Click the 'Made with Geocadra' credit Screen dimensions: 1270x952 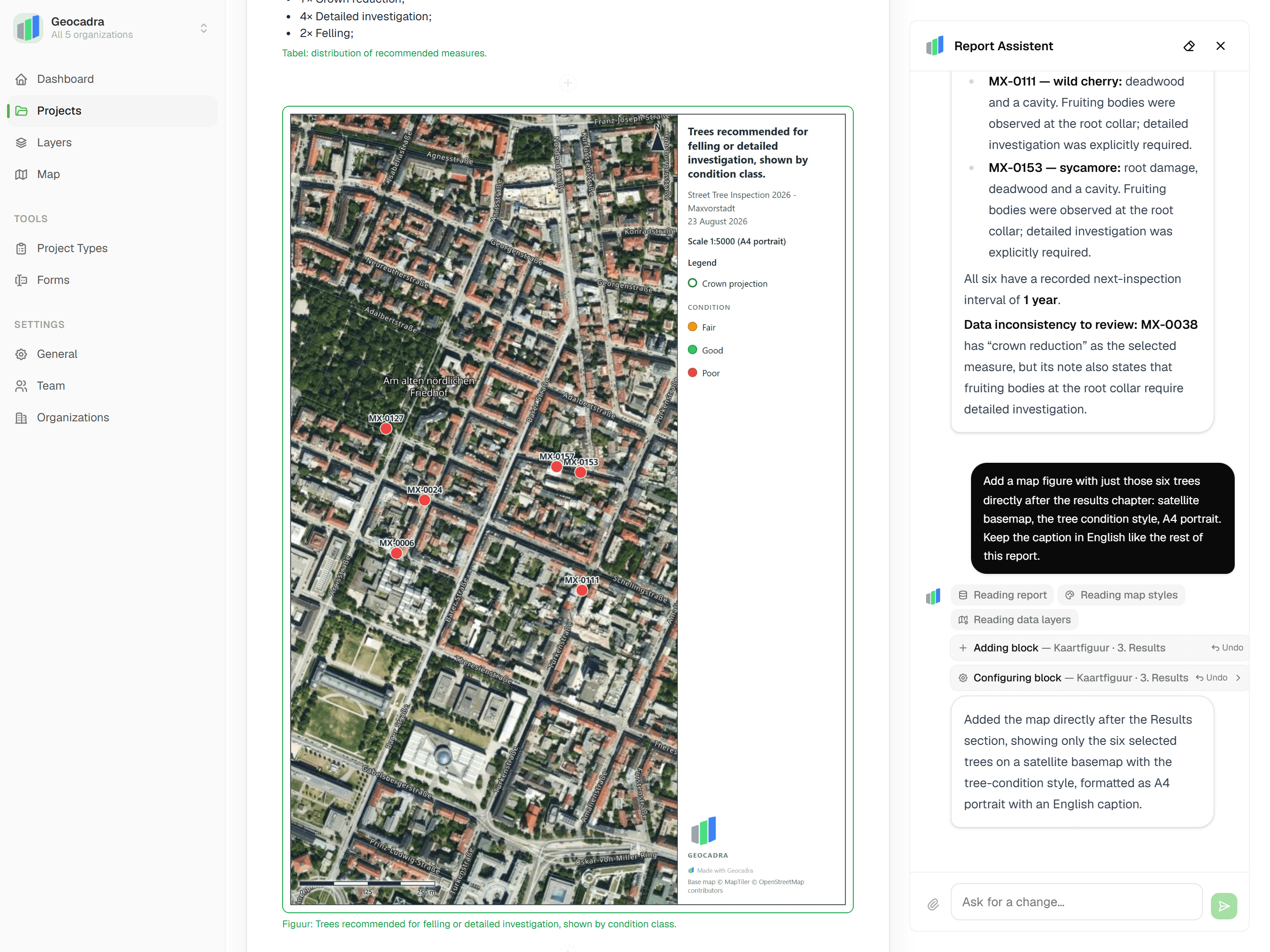tap(721, 870)
